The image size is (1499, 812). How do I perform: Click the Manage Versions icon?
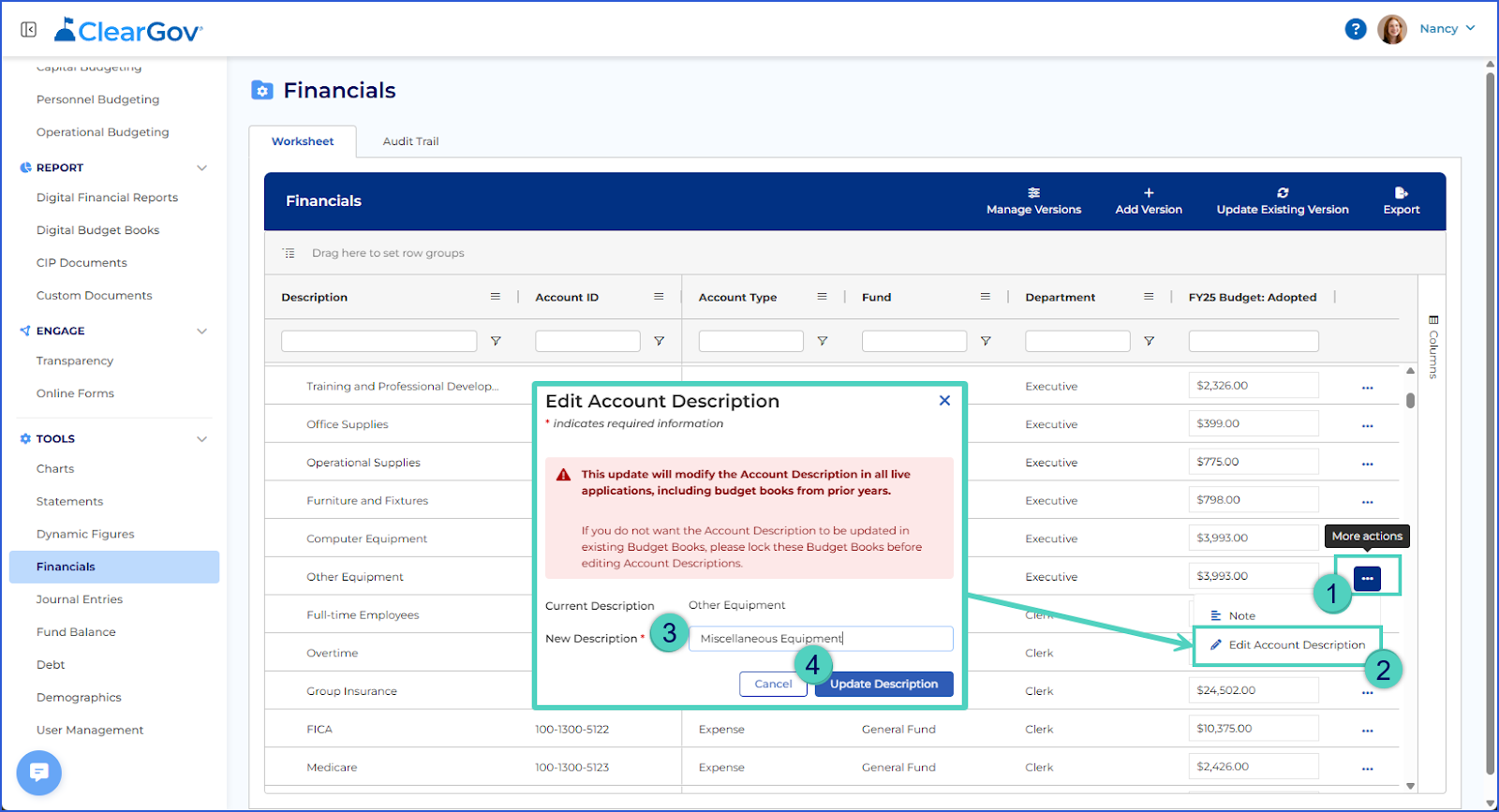(1033, 193)
